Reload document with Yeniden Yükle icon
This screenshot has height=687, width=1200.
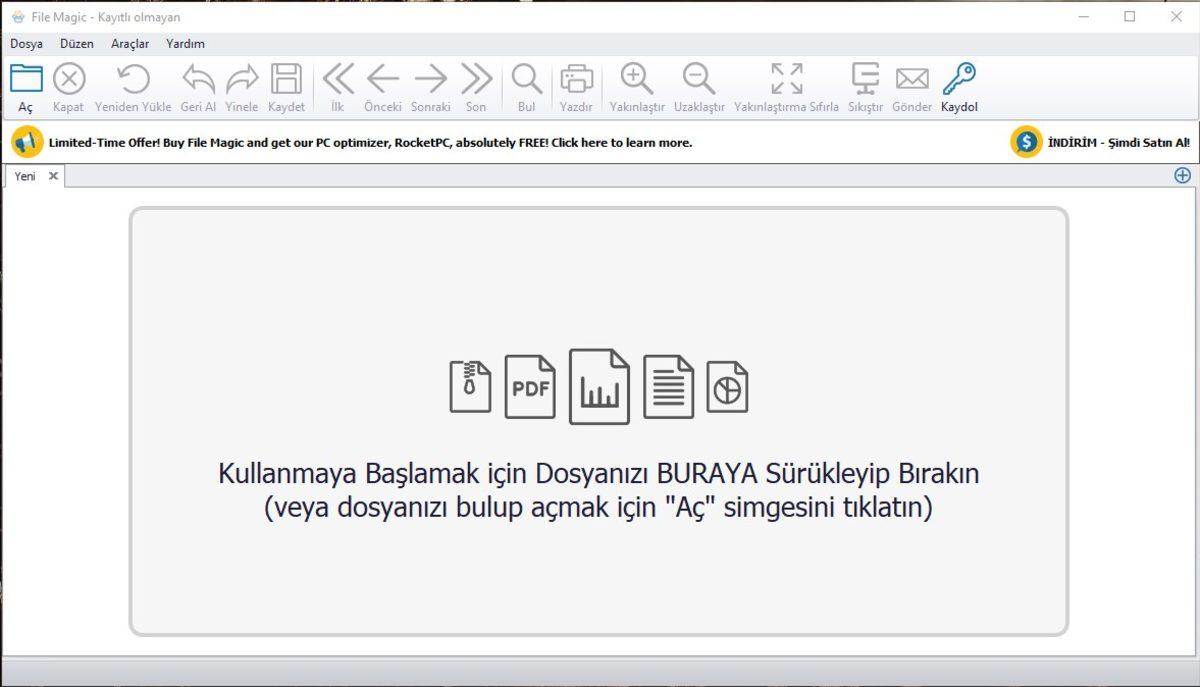point(131,78)
